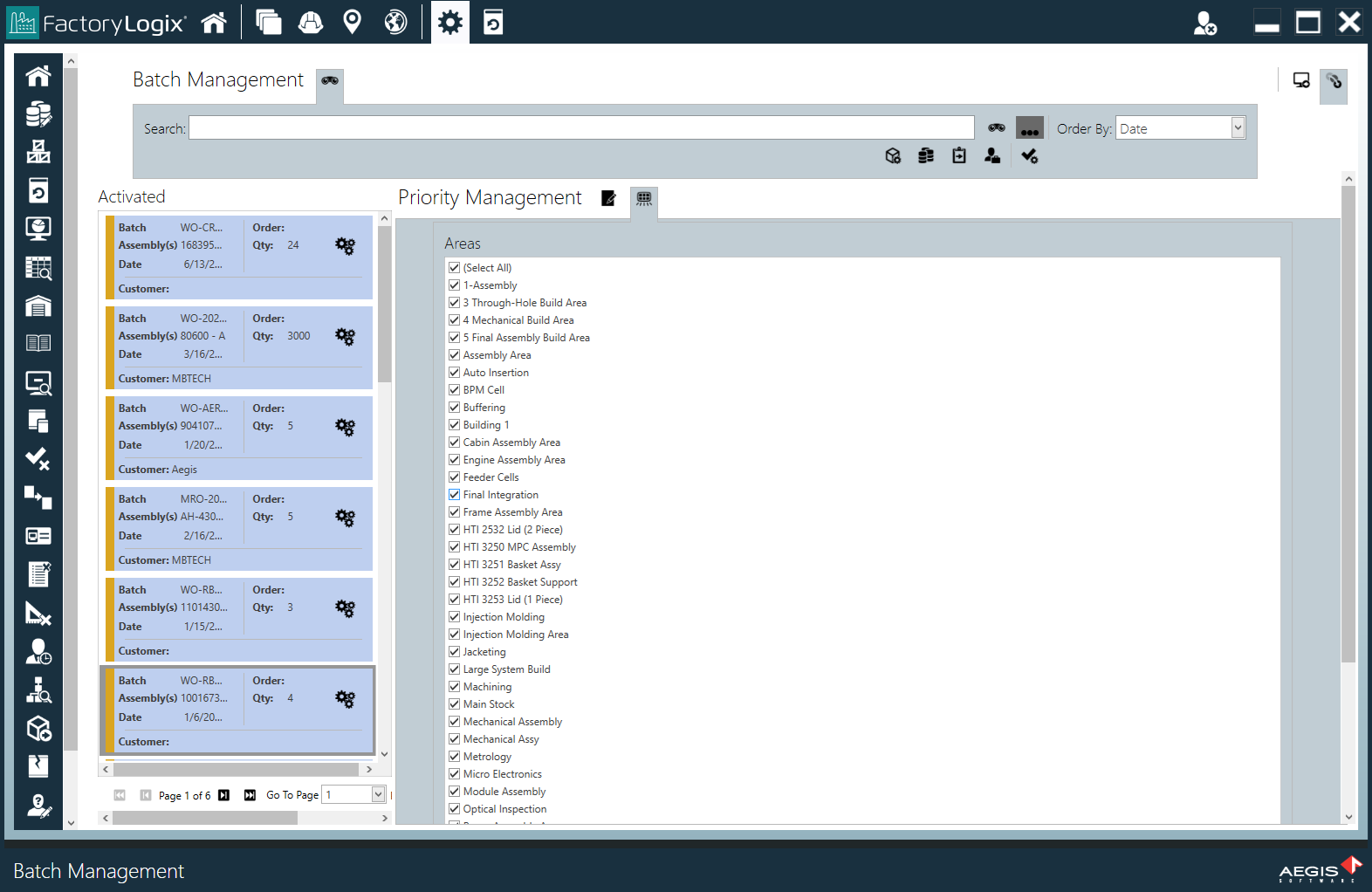Click the globe icon in top toolbar

(395, 22)
